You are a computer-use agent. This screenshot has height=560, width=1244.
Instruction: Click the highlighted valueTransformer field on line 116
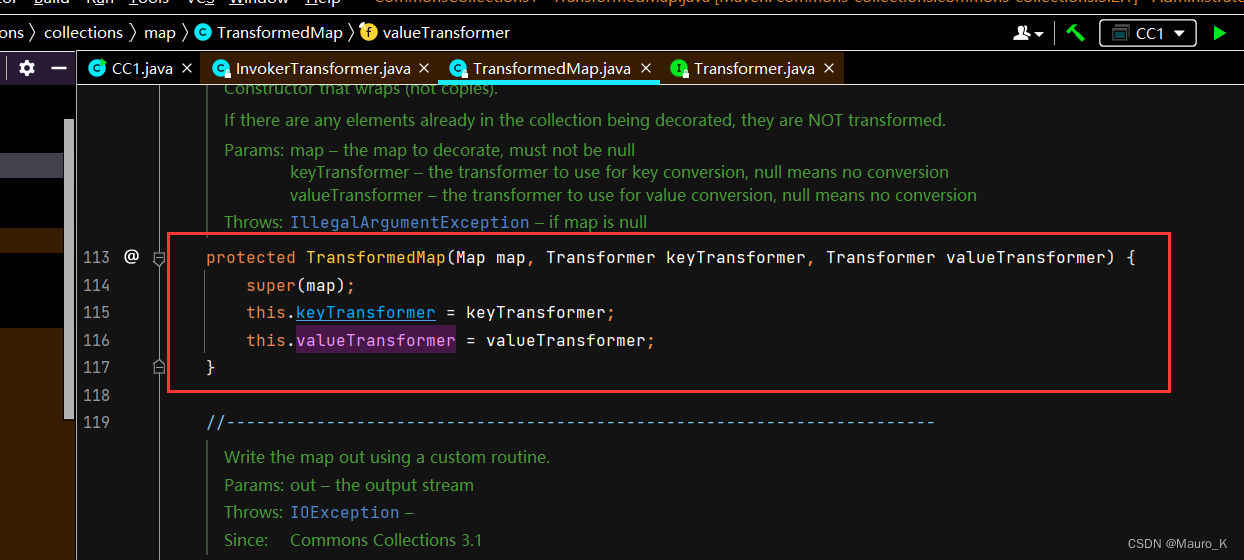click(x=376, y=340)
